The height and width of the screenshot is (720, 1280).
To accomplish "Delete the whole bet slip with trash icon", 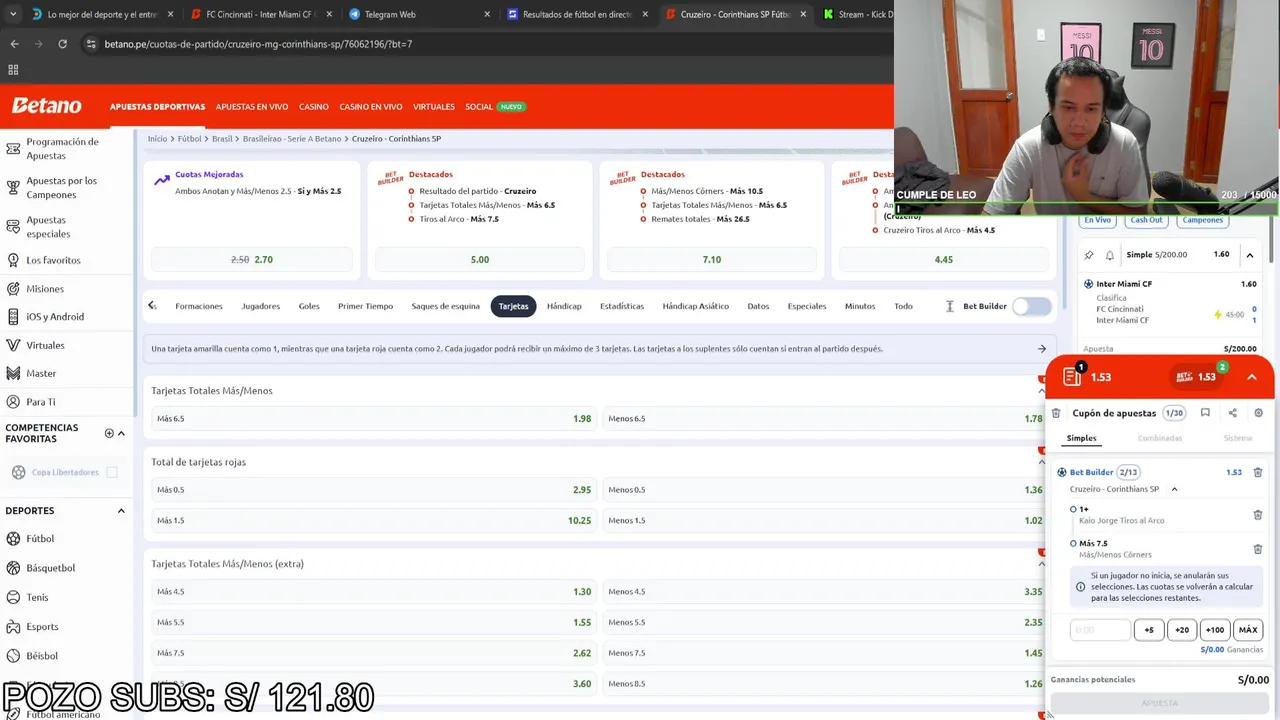I will 1056,413.
